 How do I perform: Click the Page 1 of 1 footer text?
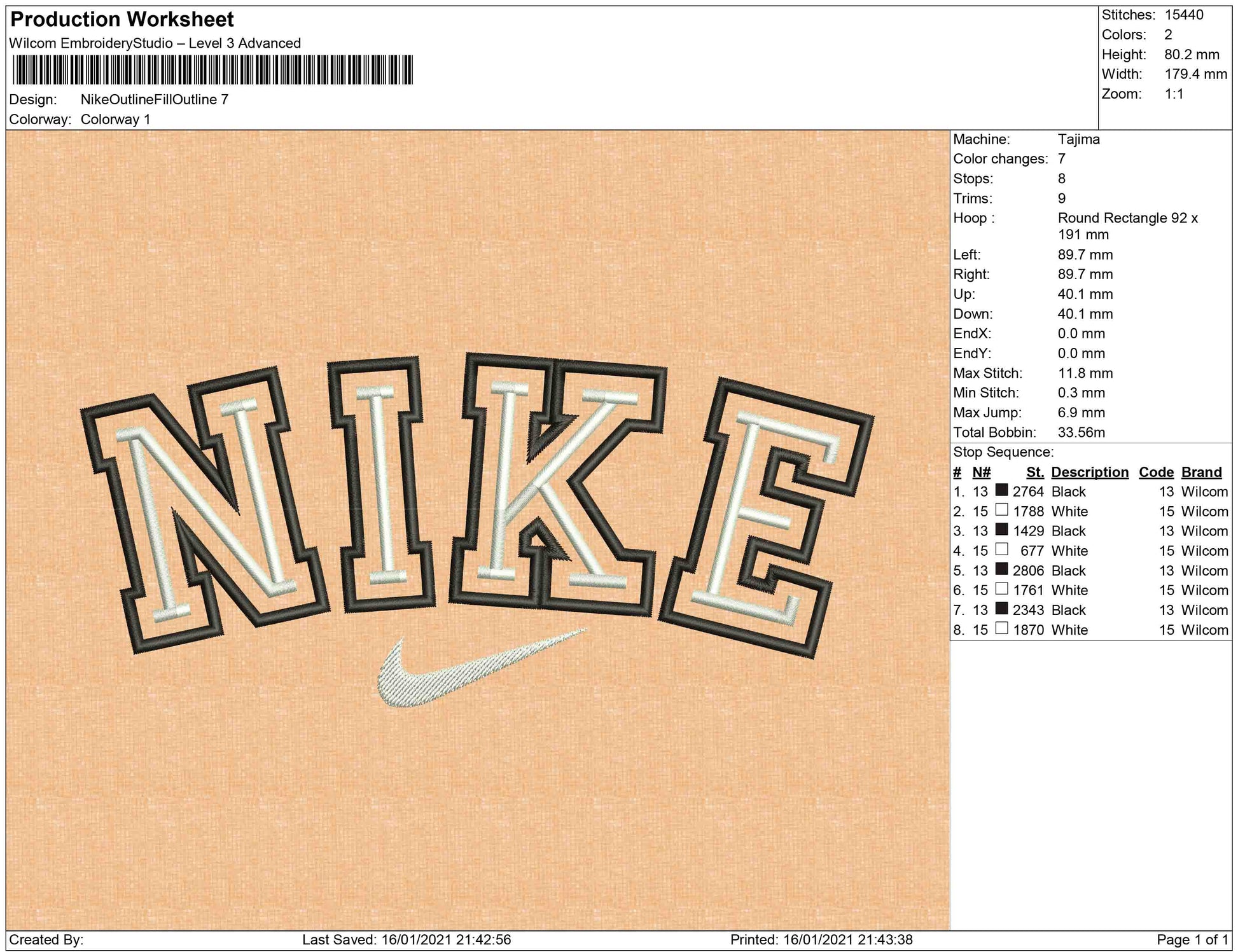click(x=1192, y=939)
